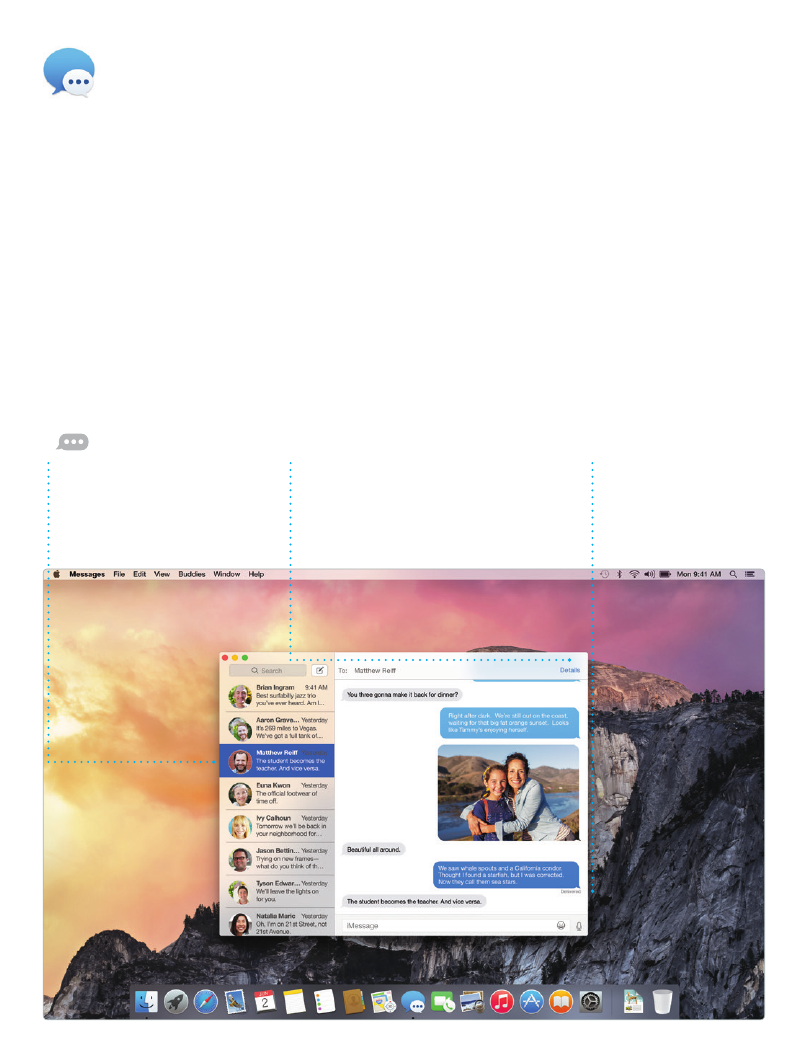Click the Messages icon in the Dock
This screenshot has height=1063, width=808.
[413, 1001]
